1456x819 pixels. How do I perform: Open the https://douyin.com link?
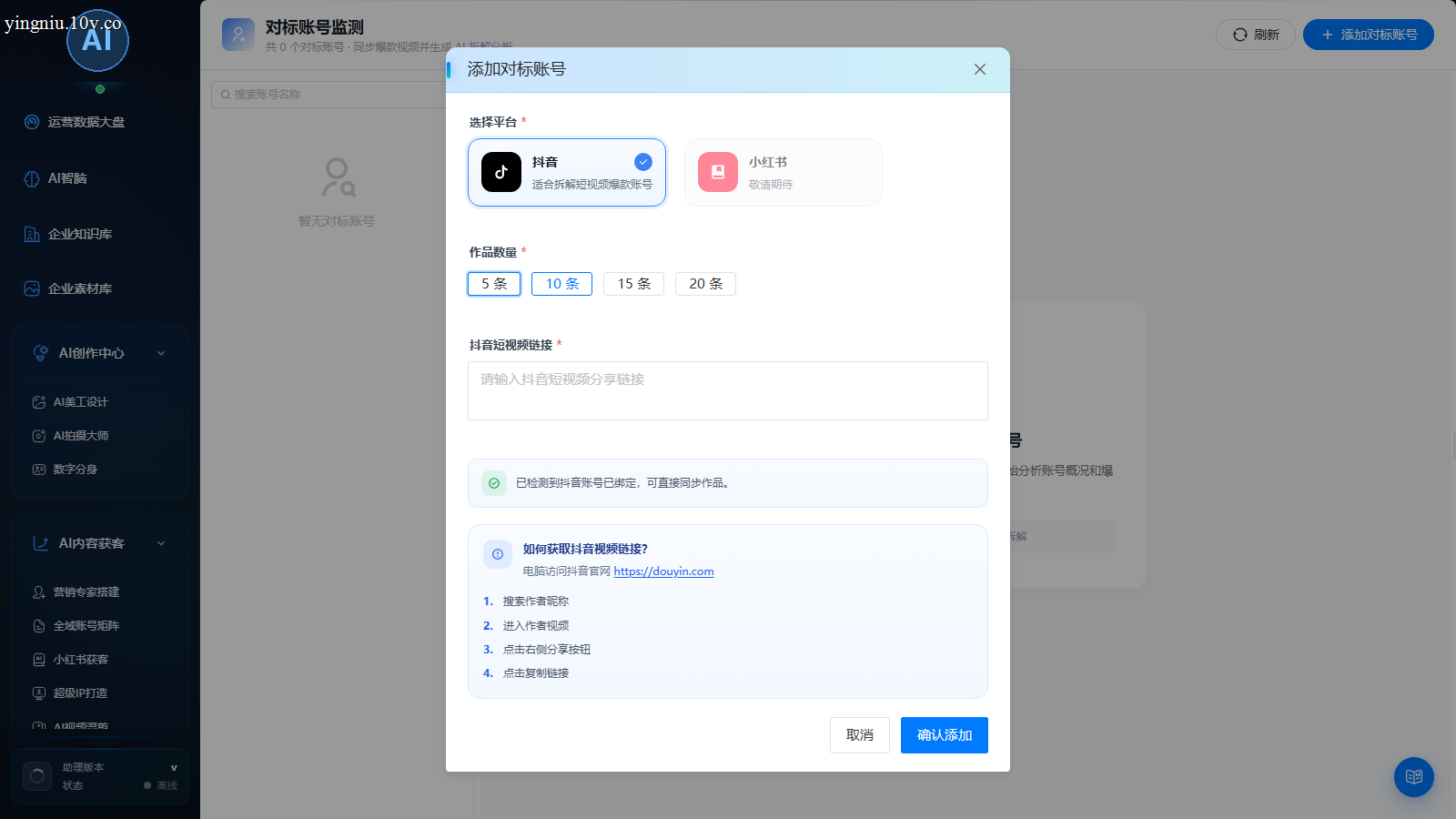pyautogui.click(x=663, y=571)
